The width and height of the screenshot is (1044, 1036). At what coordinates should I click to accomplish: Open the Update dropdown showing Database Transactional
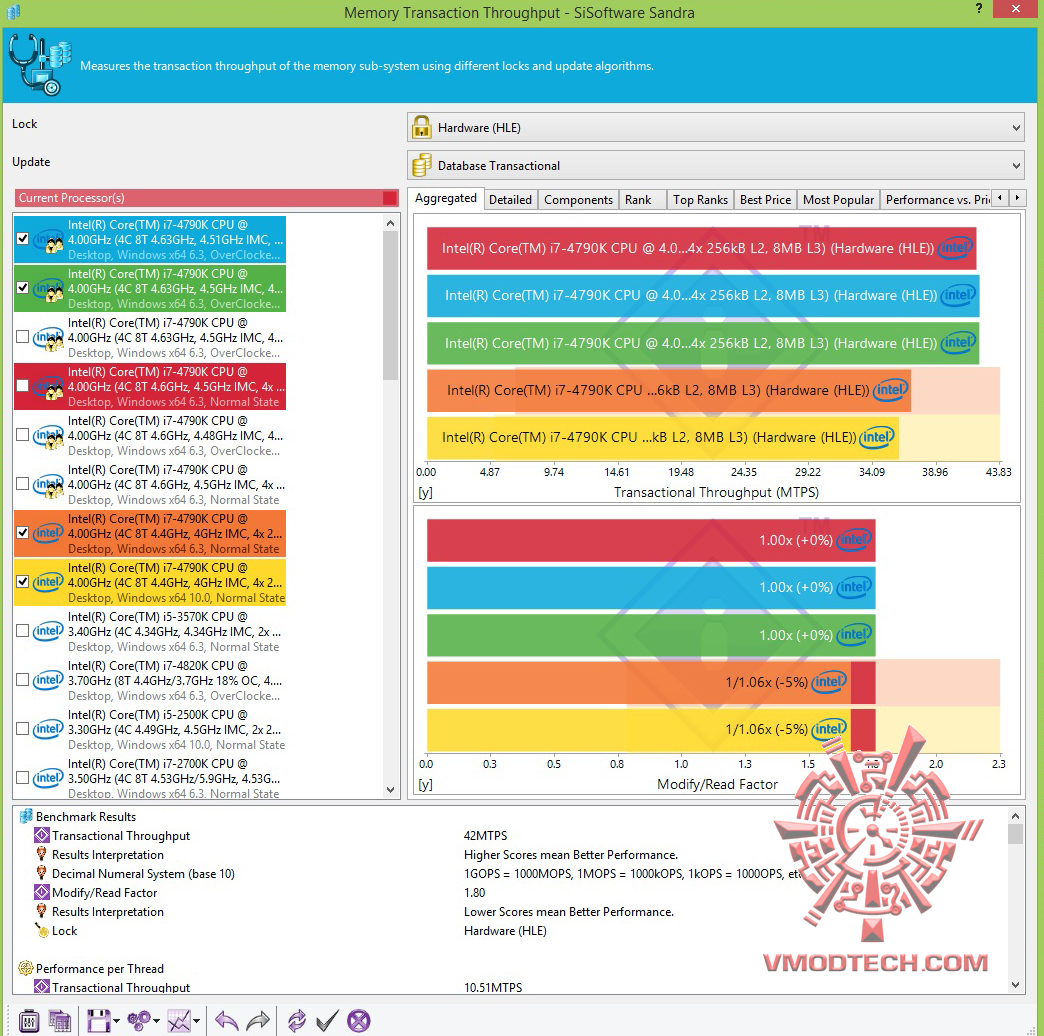point(716,165)
